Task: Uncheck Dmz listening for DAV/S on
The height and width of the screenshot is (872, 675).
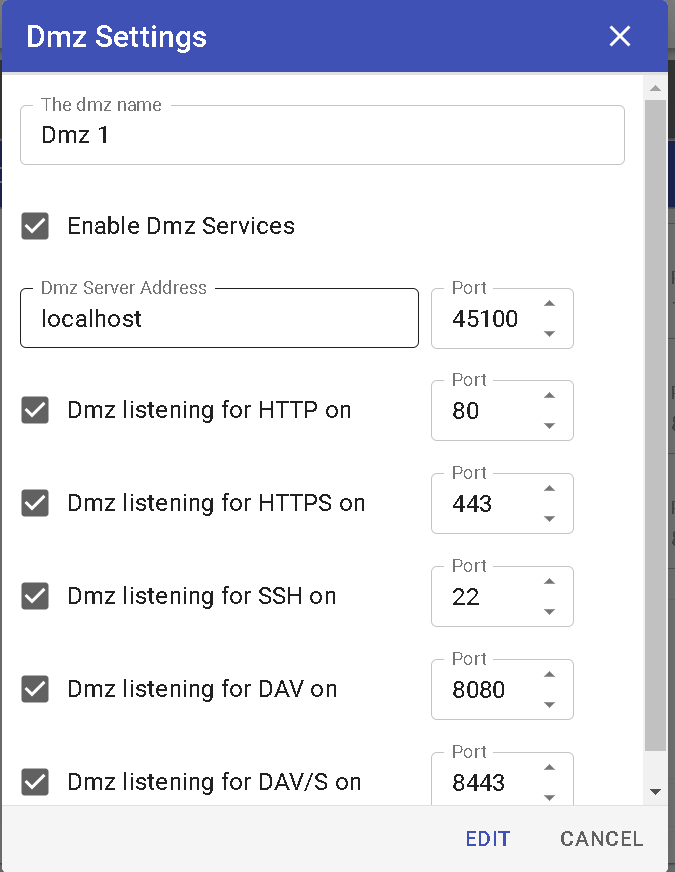Action: click(34, 782)
